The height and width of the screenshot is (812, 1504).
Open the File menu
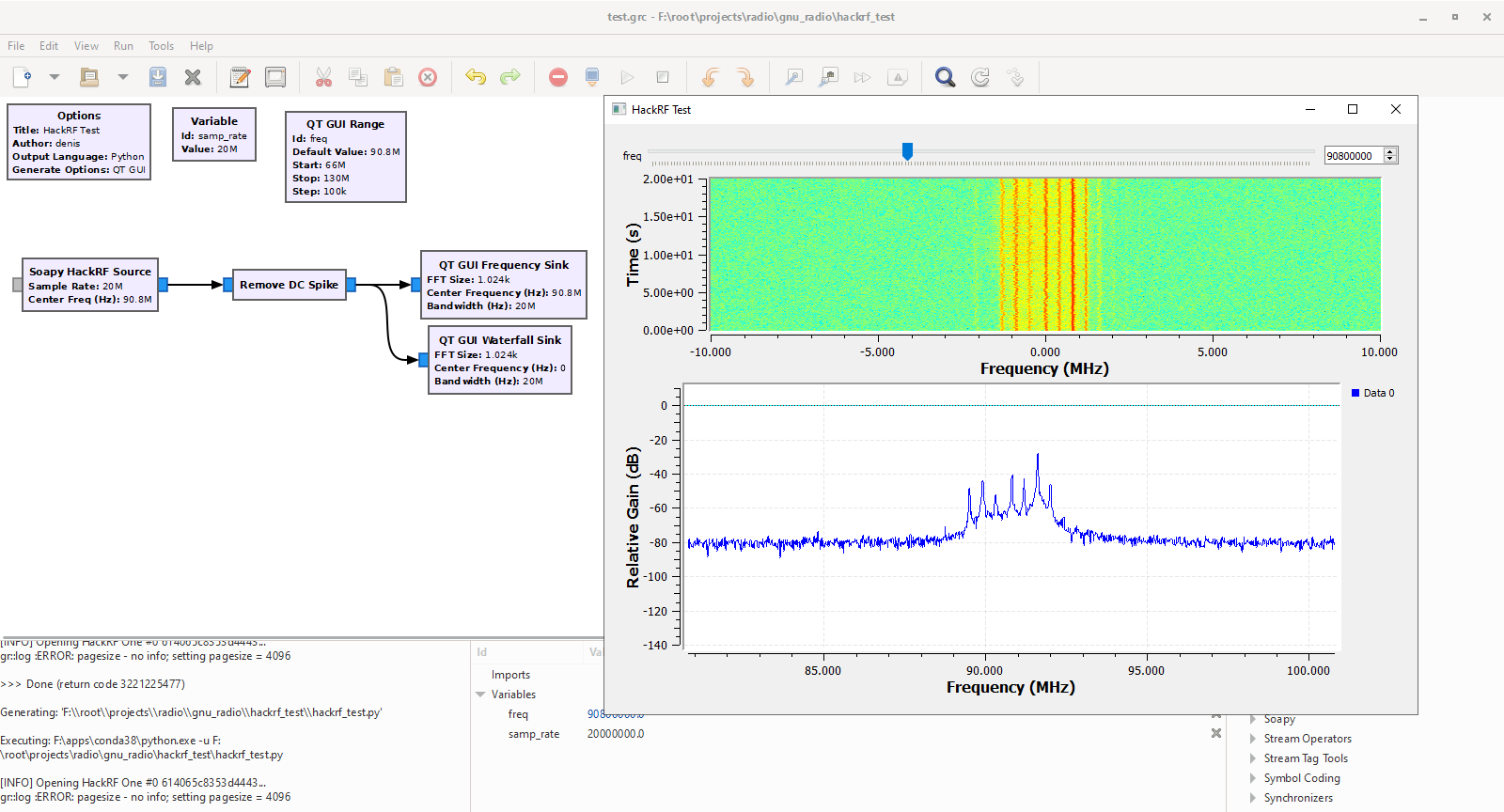tap(16, 45)
